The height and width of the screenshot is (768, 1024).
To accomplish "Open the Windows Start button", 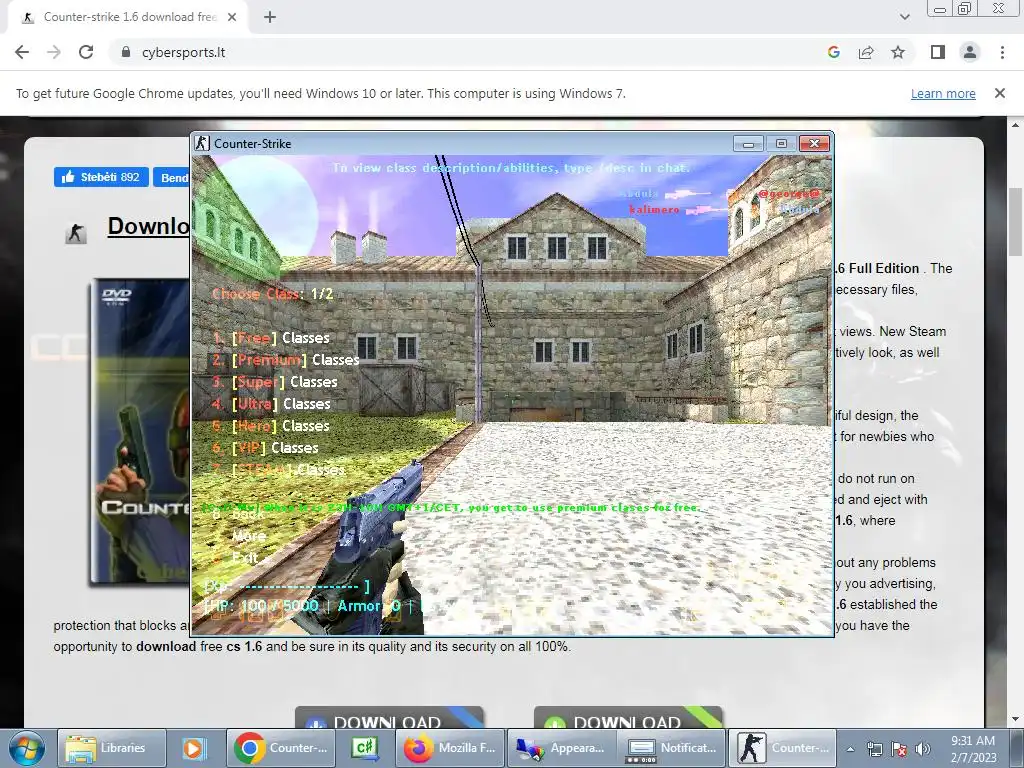I will 26,748.
